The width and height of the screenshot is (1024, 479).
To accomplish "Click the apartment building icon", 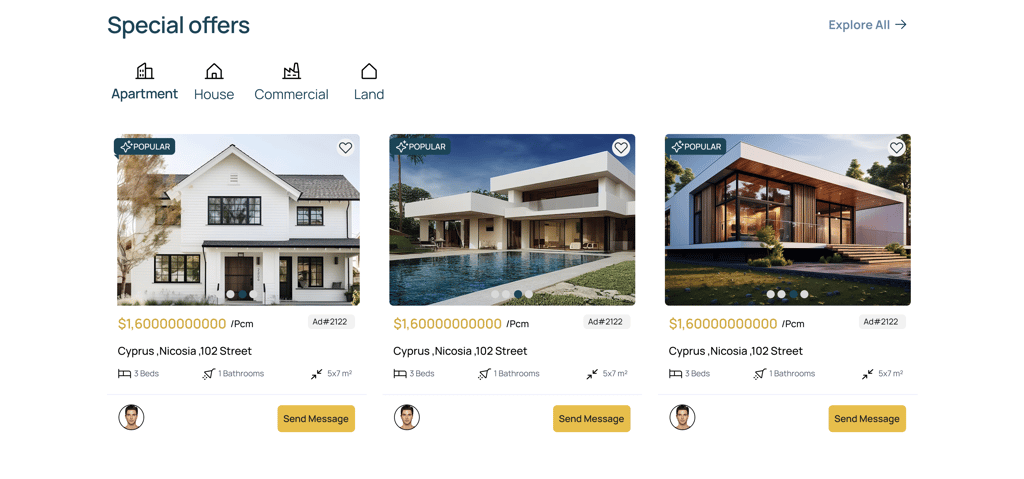I will point(144,71).
